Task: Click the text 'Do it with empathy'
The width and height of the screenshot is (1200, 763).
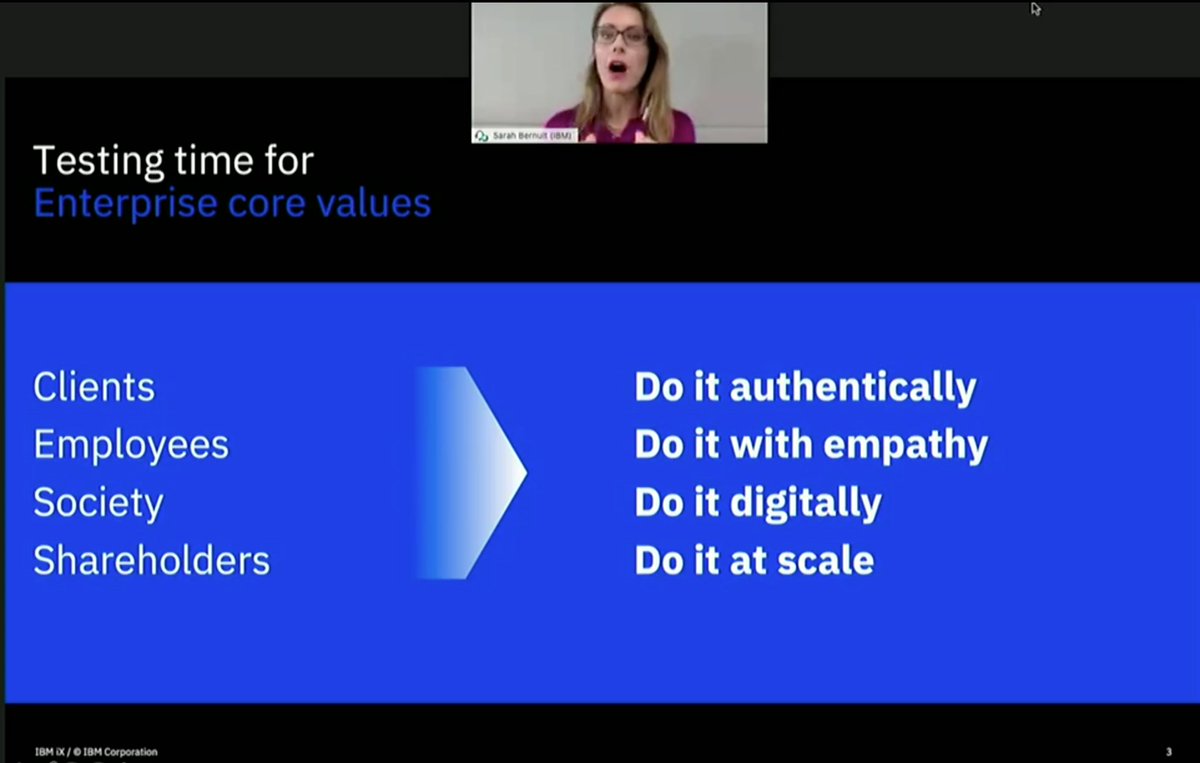Action: point(810,445)
